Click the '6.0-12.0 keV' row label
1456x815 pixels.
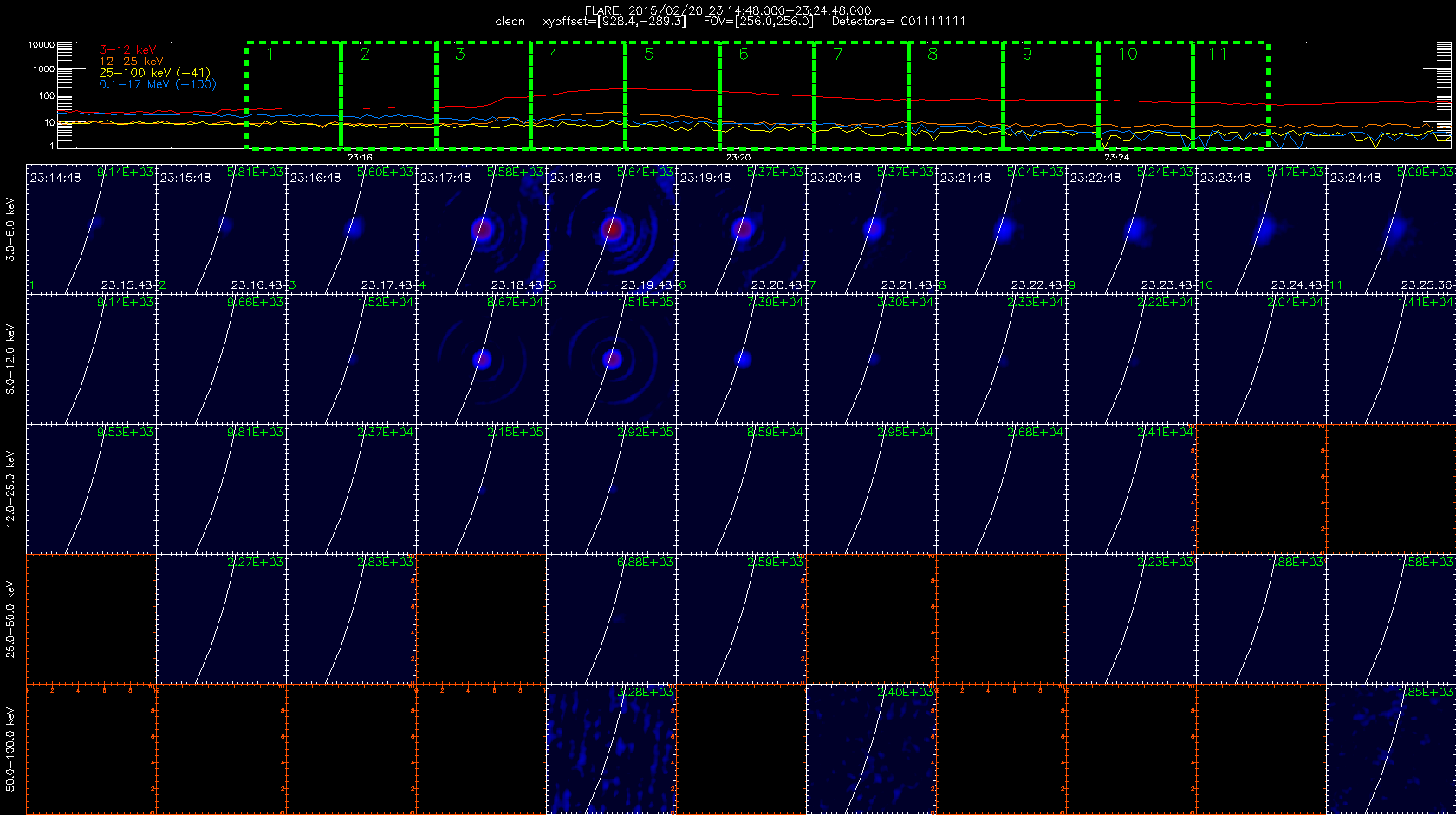(x=10, y=359)
